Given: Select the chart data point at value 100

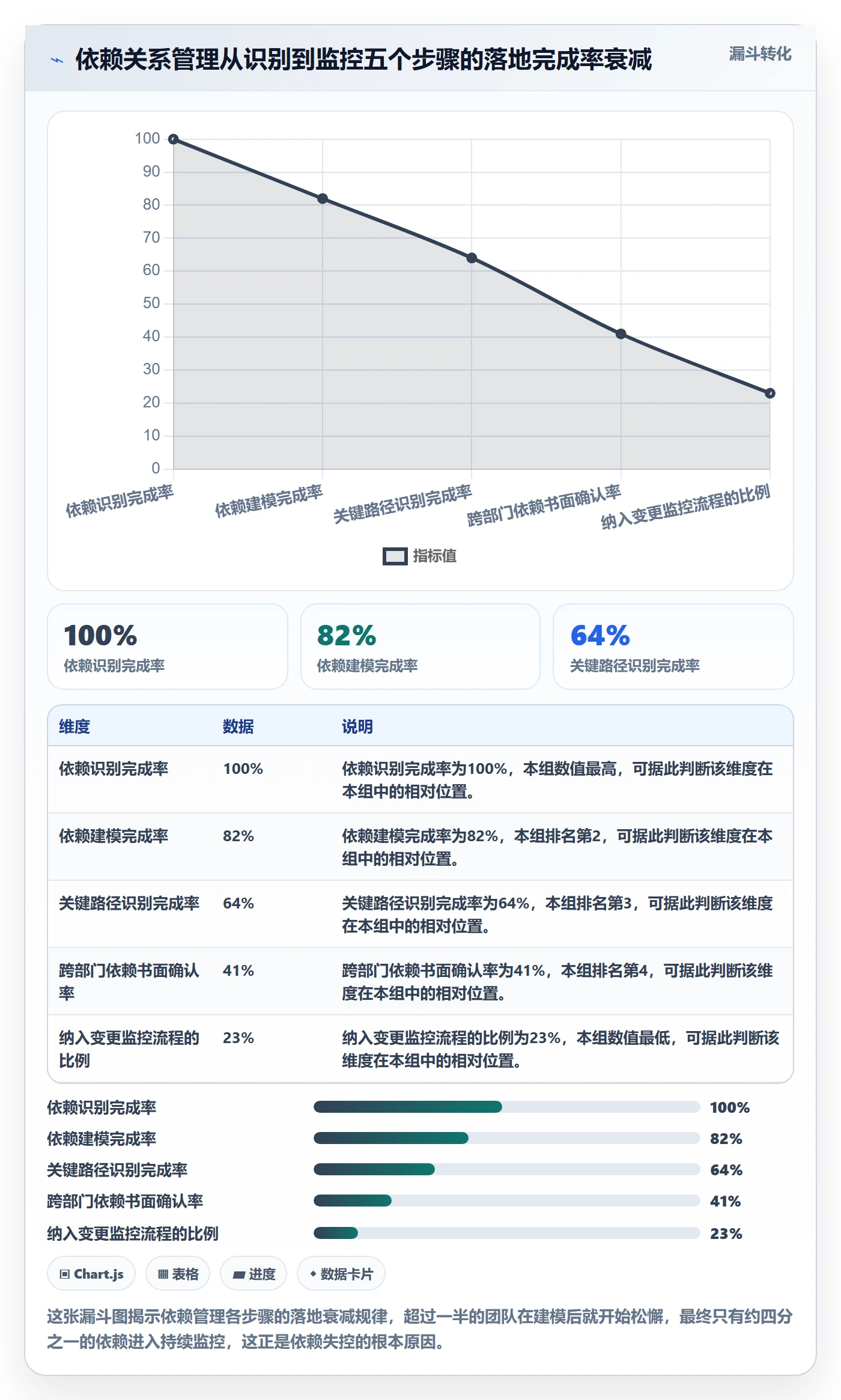Looking at the screenshot, I should tap(174, 139).
